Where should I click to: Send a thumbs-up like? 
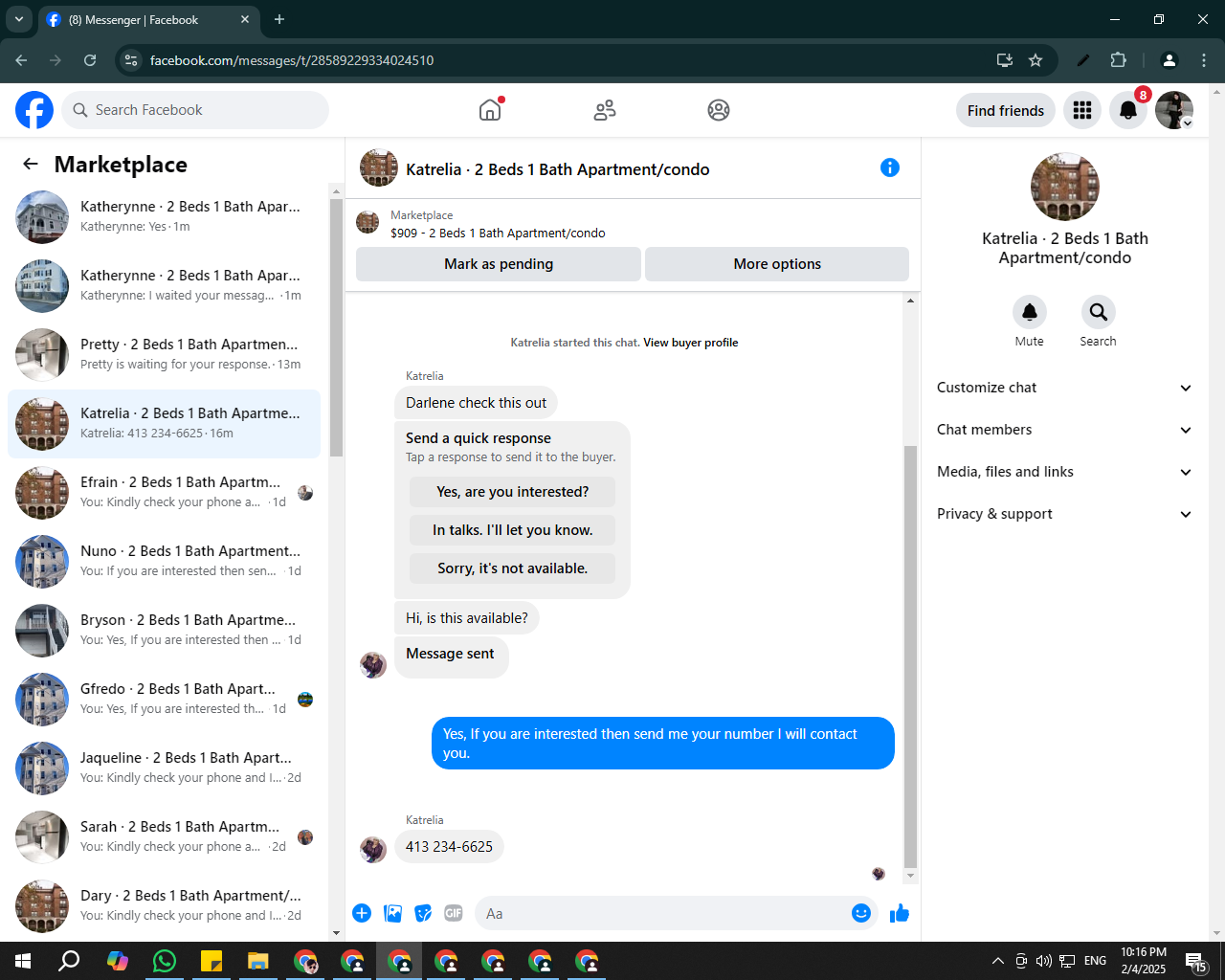900,913
